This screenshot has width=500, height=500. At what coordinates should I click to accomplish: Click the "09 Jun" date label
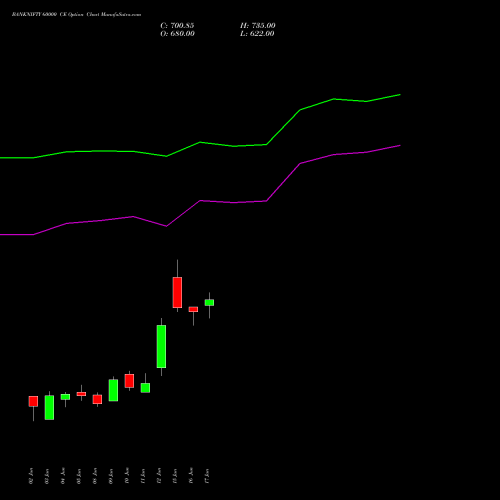pyautogui.click(x=111, y=476)
